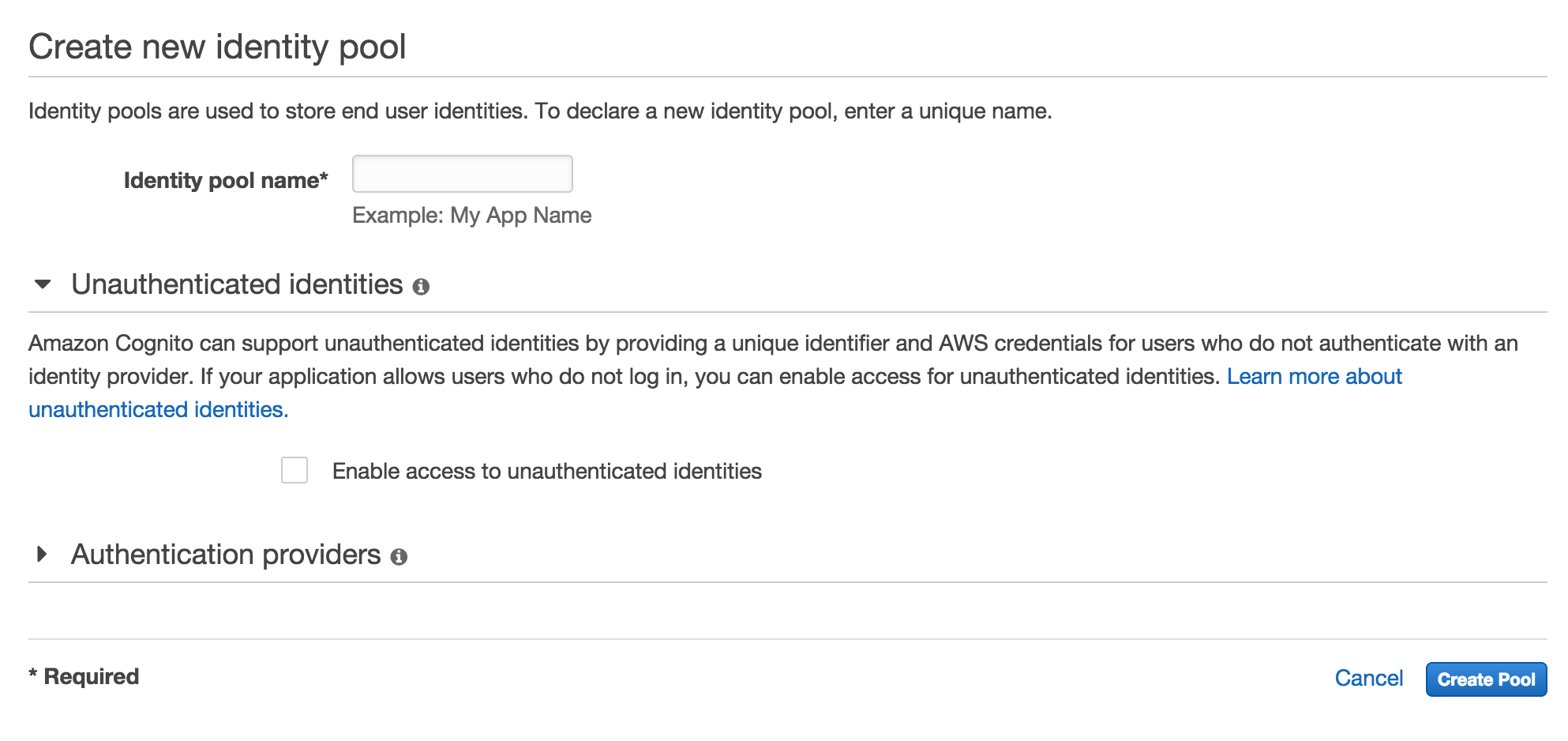This screenshot has width=1568, height=741.
Task: Open the "Learn more about" link
Action: point(1314,377)
